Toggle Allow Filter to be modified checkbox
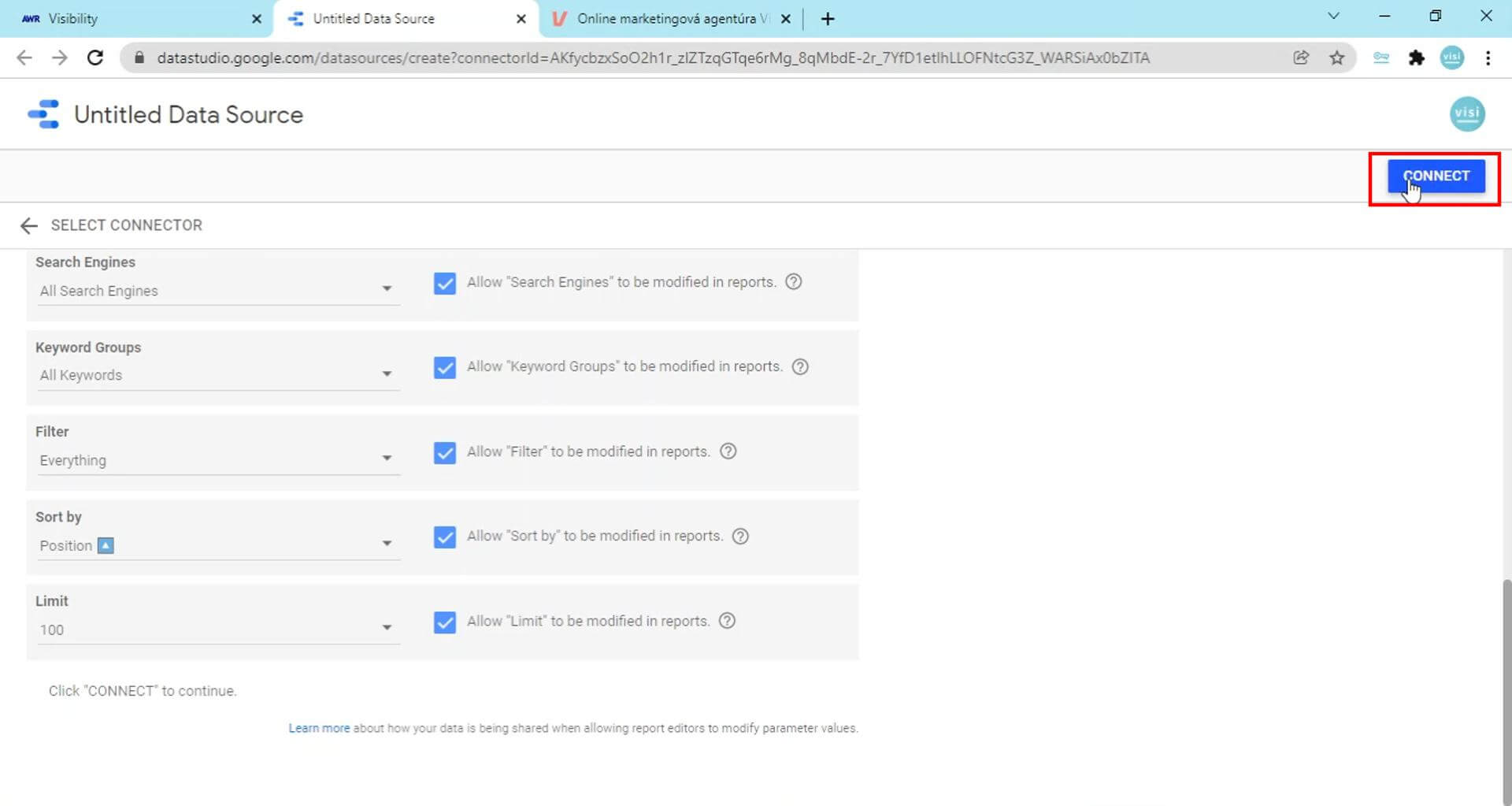Image resolution: width=1512 pixels, height=806 pixels. tap(445, 453)
